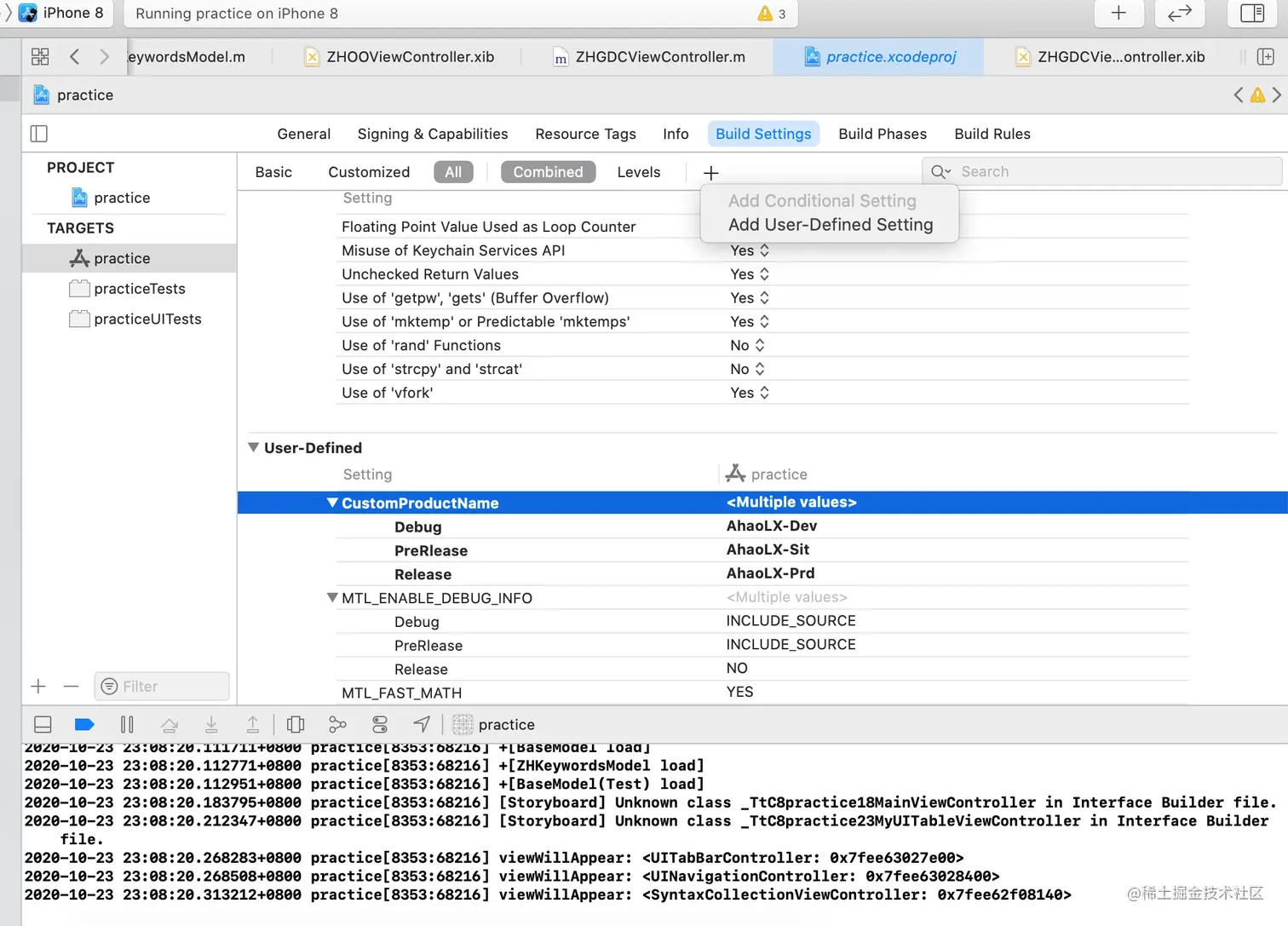Click the yellow warning icon in jump bar
The image size is (1288, 926).
[1257, 95]
